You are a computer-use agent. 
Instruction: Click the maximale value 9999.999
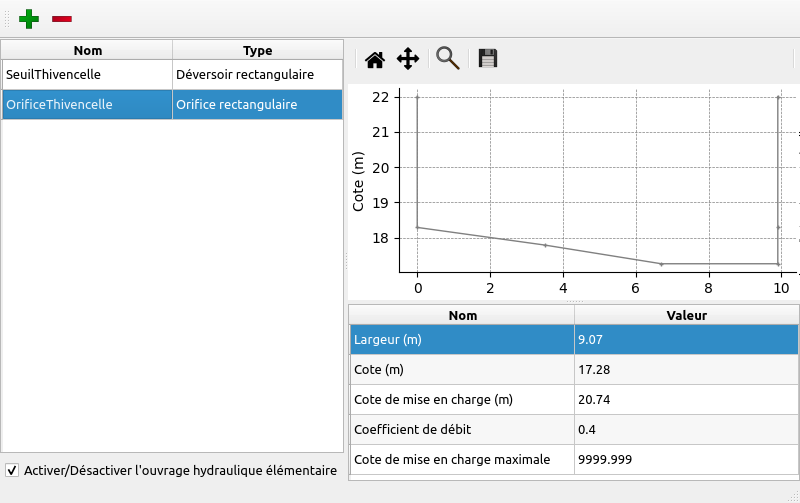686,460
